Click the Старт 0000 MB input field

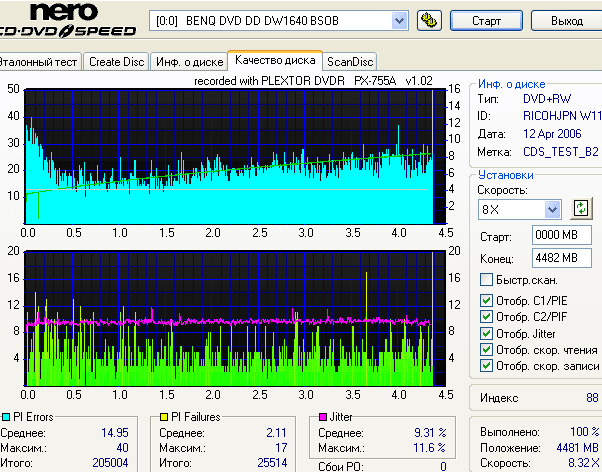coord(561,235)
